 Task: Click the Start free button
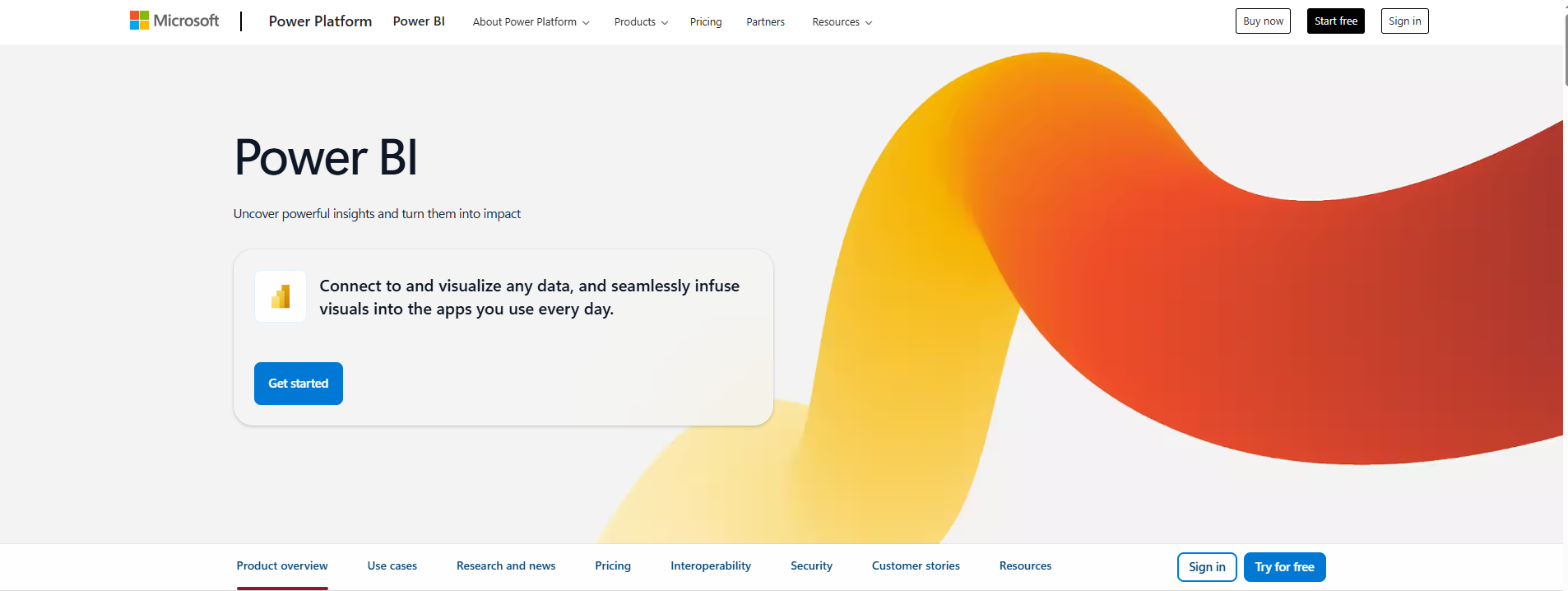click(x=1335, y=21)
